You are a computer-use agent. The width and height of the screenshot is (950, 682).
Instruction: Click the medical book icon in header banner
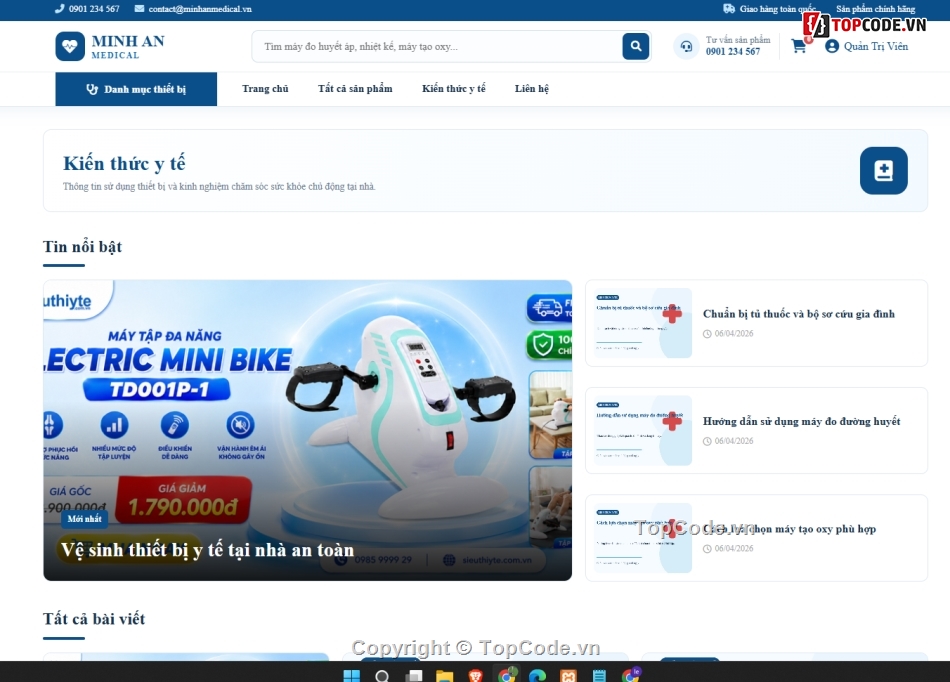pyautogui.click(x=883, y=171)
